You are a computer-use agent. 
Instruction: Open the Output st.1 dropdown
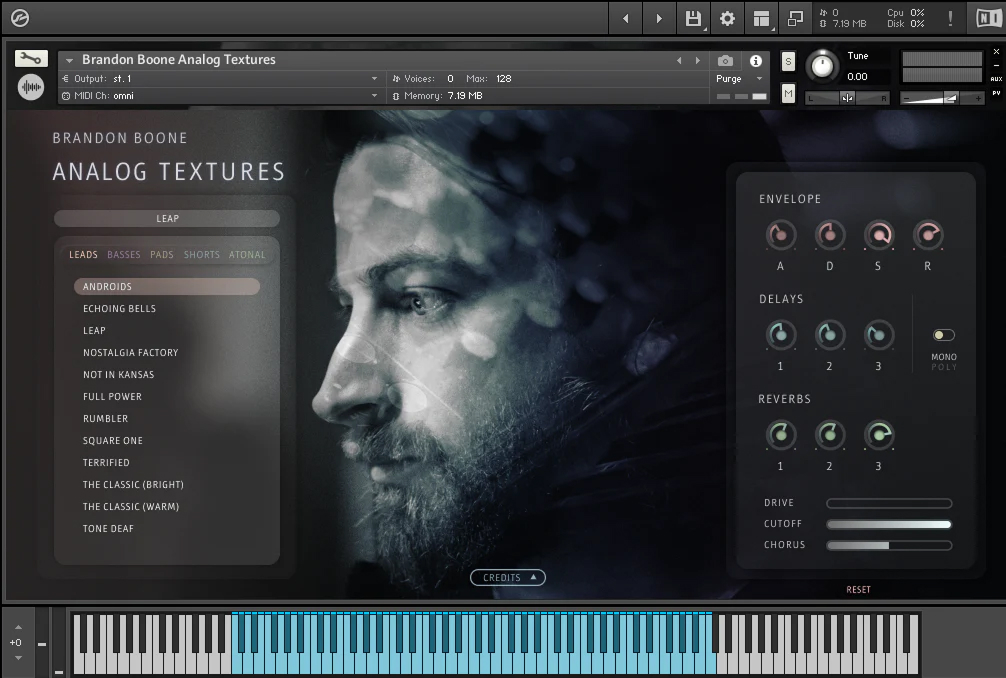point(220,78)
